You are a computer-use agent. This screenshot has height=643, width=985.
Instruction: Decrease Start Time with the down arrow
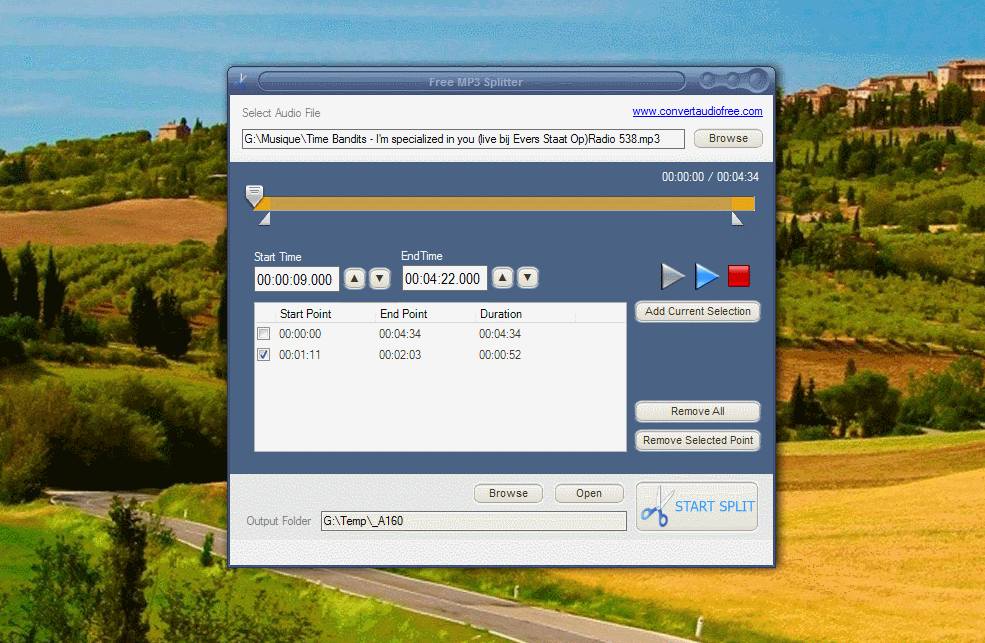click(x=379, y=278)
